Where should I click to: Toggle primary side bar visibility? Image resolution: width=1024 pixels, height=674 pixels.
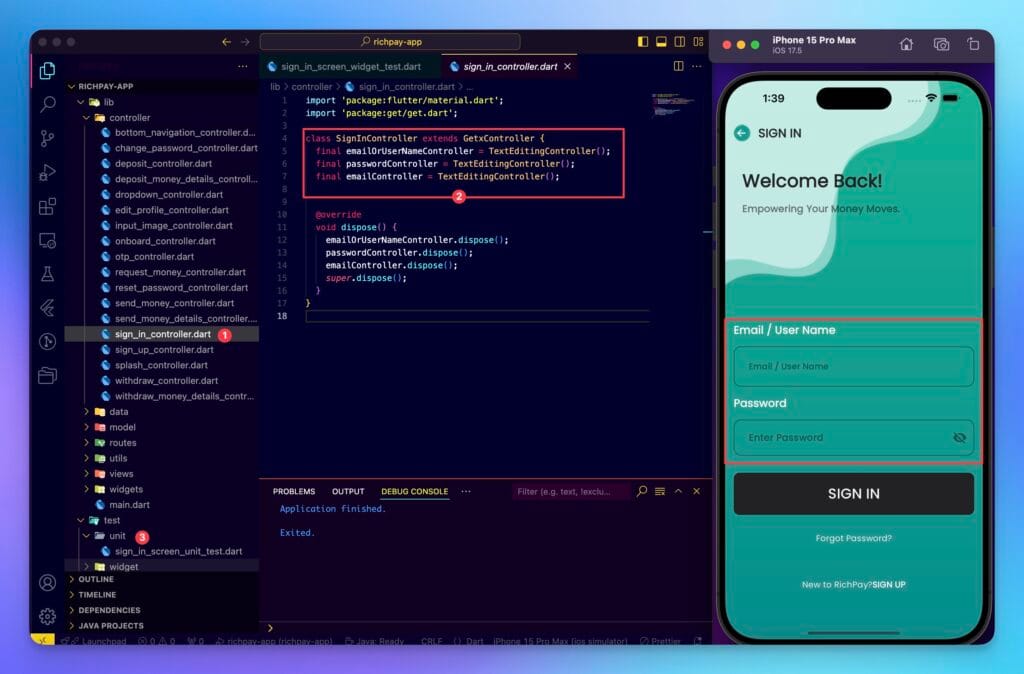[x=643, y=42]
